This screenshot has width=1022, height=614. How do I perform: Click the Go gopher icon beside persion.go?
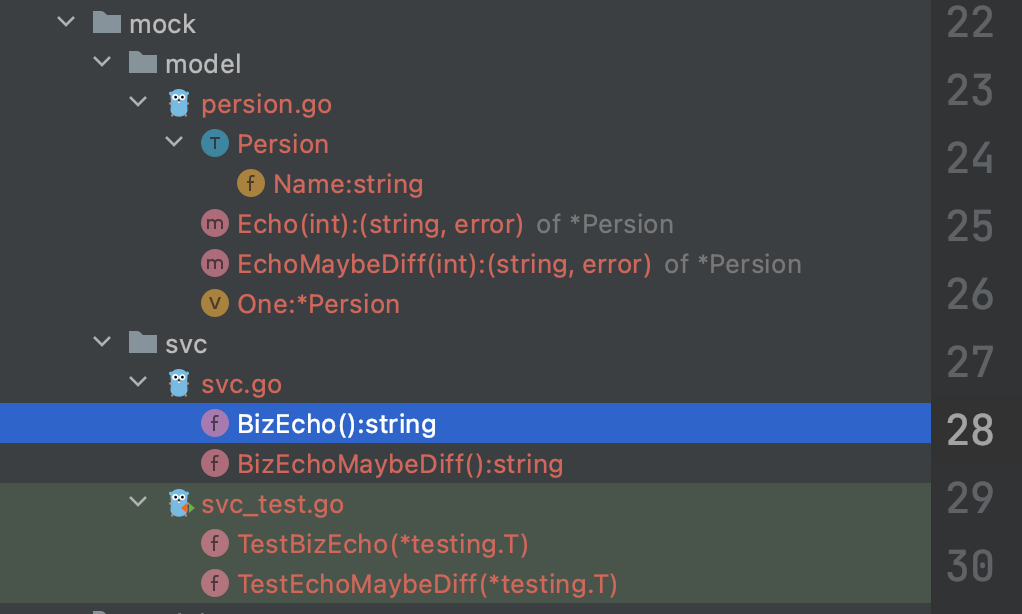coord(179,104)
